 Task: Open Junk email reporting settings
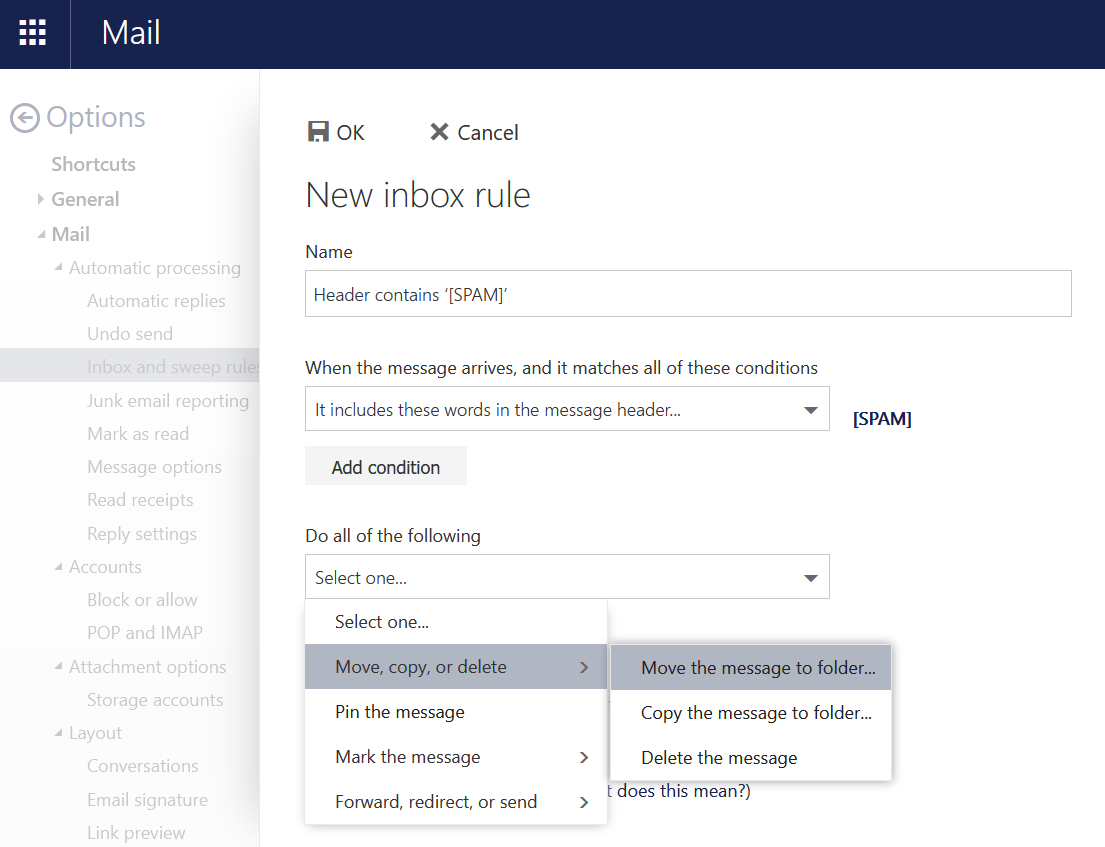[168, 401]
